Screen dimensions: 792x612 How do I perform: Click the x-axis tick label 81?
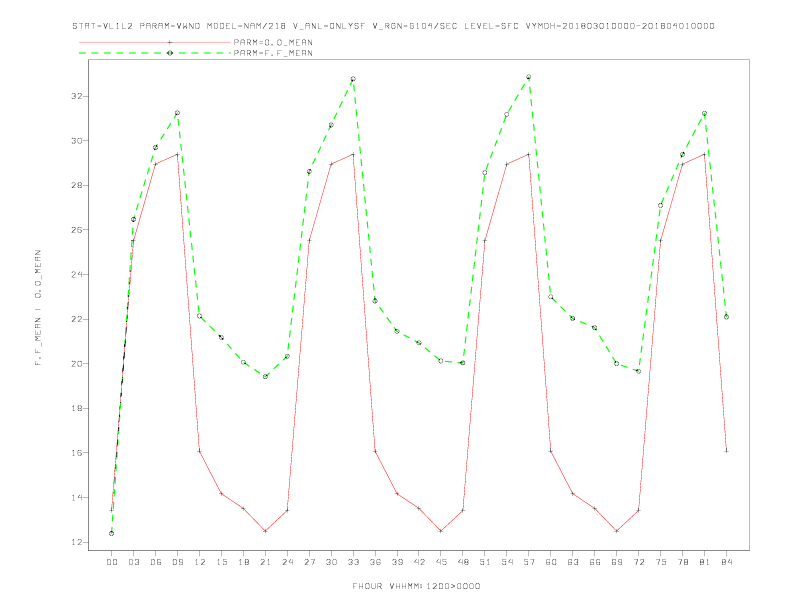(x=705, y=562)
